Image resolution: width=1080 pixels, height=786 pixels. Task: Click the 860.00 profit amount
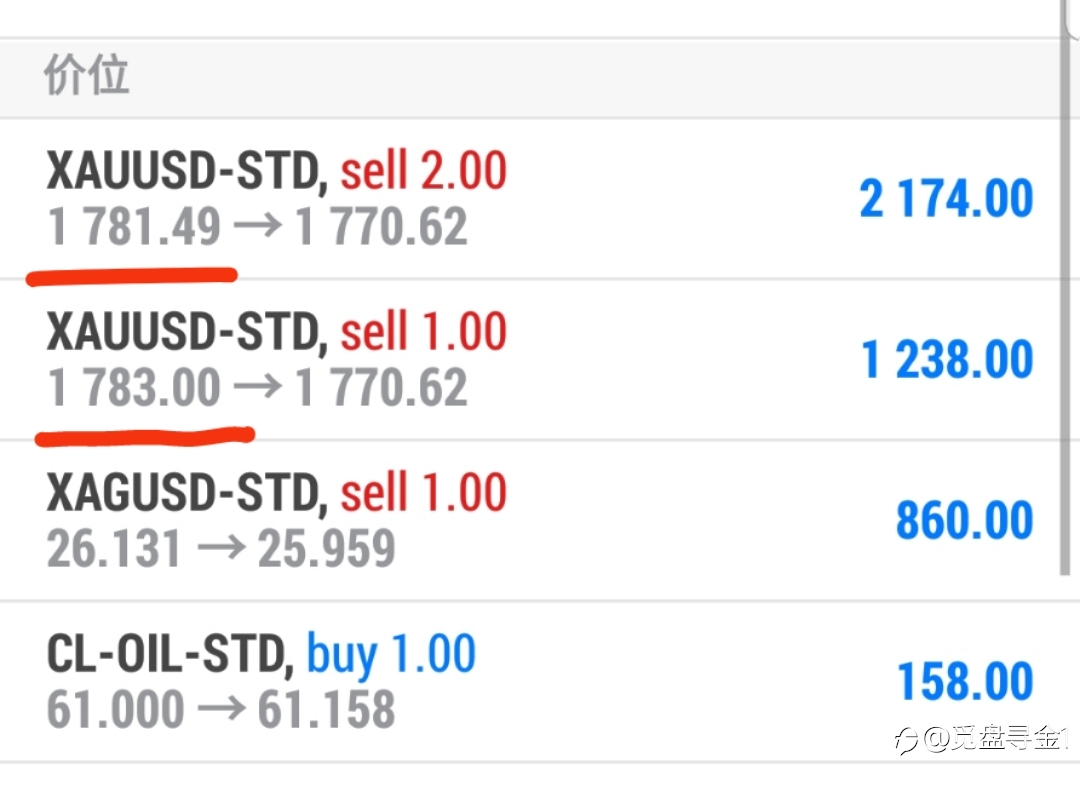pos(965,520)
